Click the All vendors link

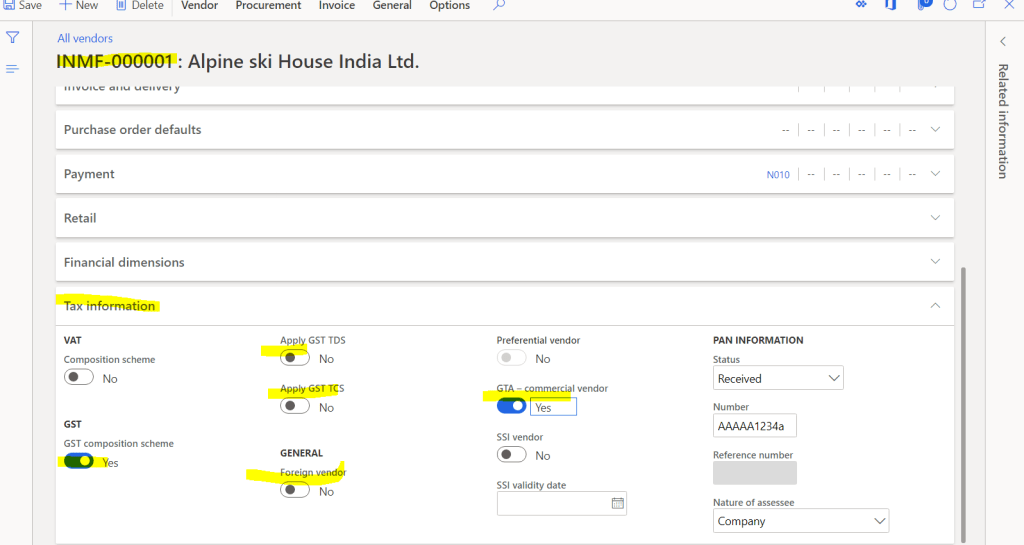click(x=85, y=38)
